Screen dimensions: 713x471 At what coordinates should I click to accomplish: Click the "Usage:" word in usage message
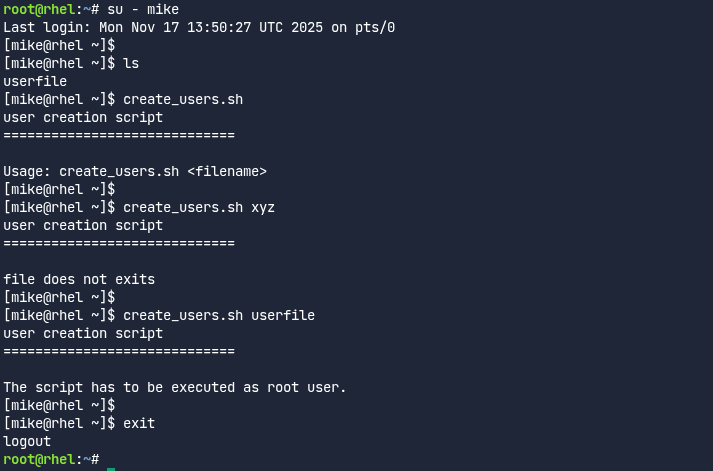[27, 172]
